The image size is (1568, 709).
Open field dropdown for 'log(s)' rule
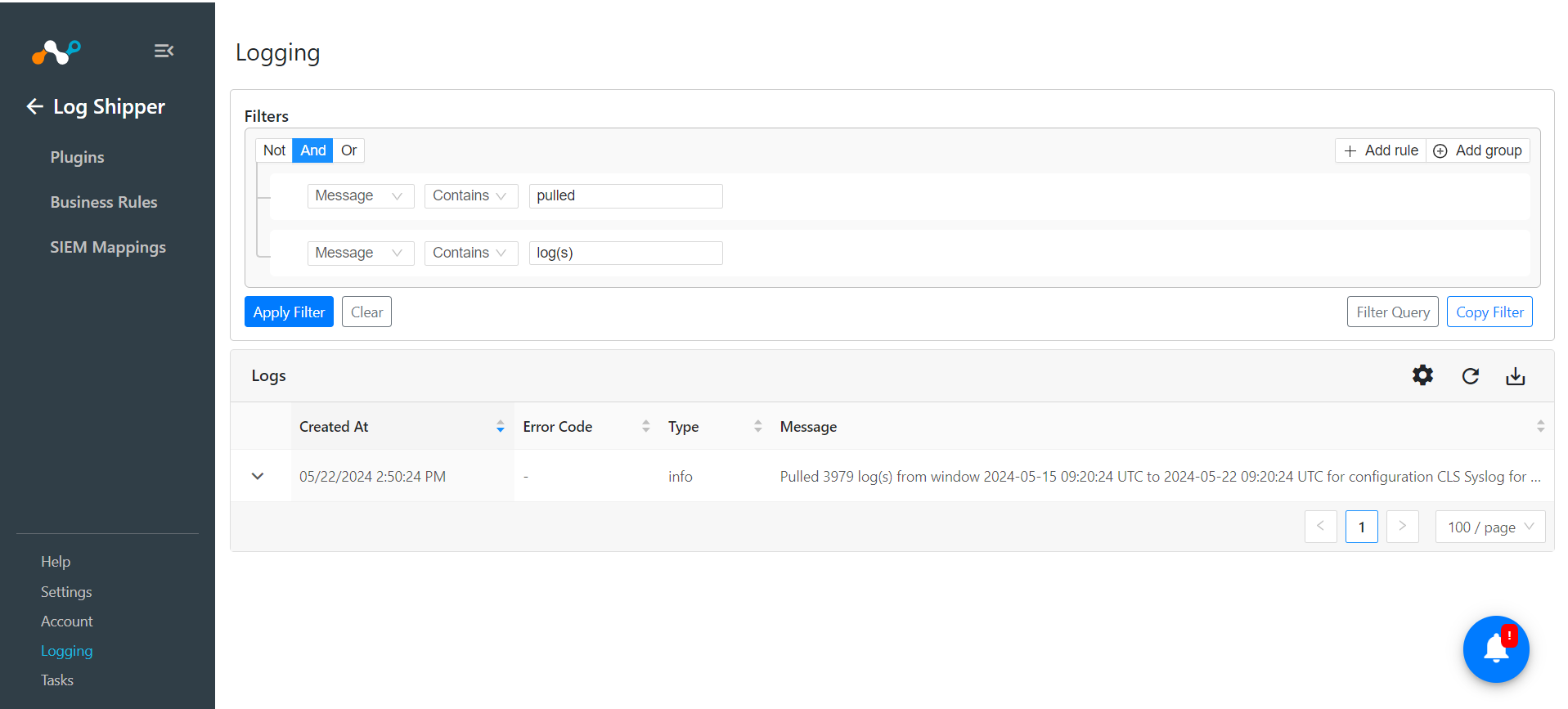pos(361,254)
